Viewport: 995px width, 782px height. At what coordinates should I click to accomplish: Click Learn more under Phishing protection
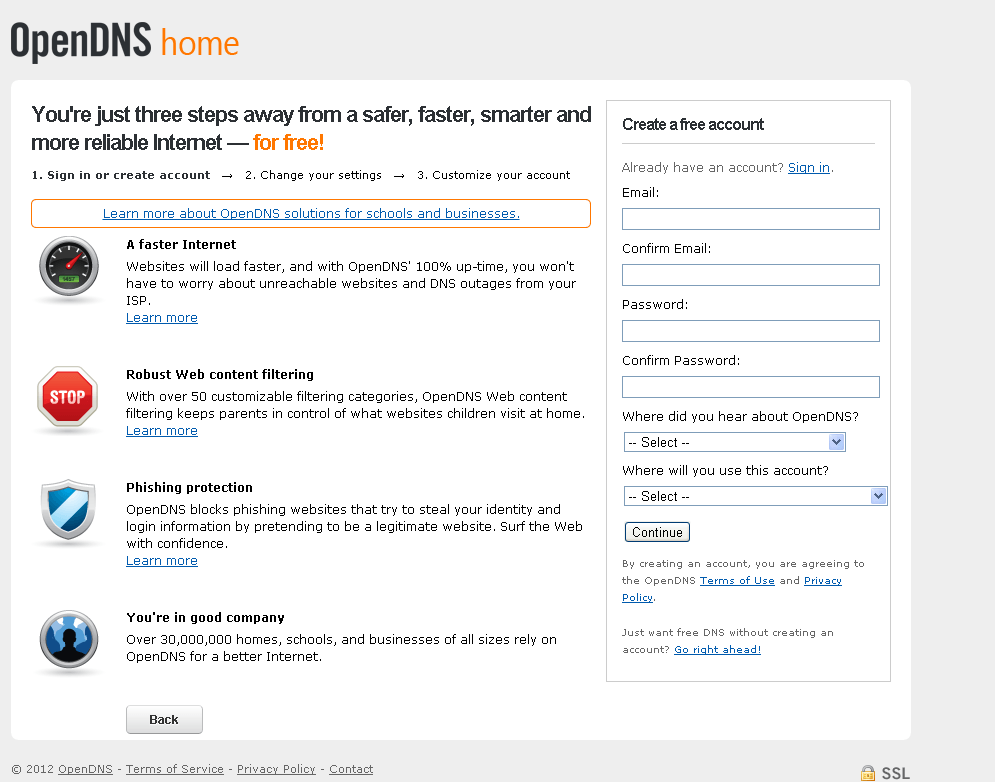(x=162, y=561)
